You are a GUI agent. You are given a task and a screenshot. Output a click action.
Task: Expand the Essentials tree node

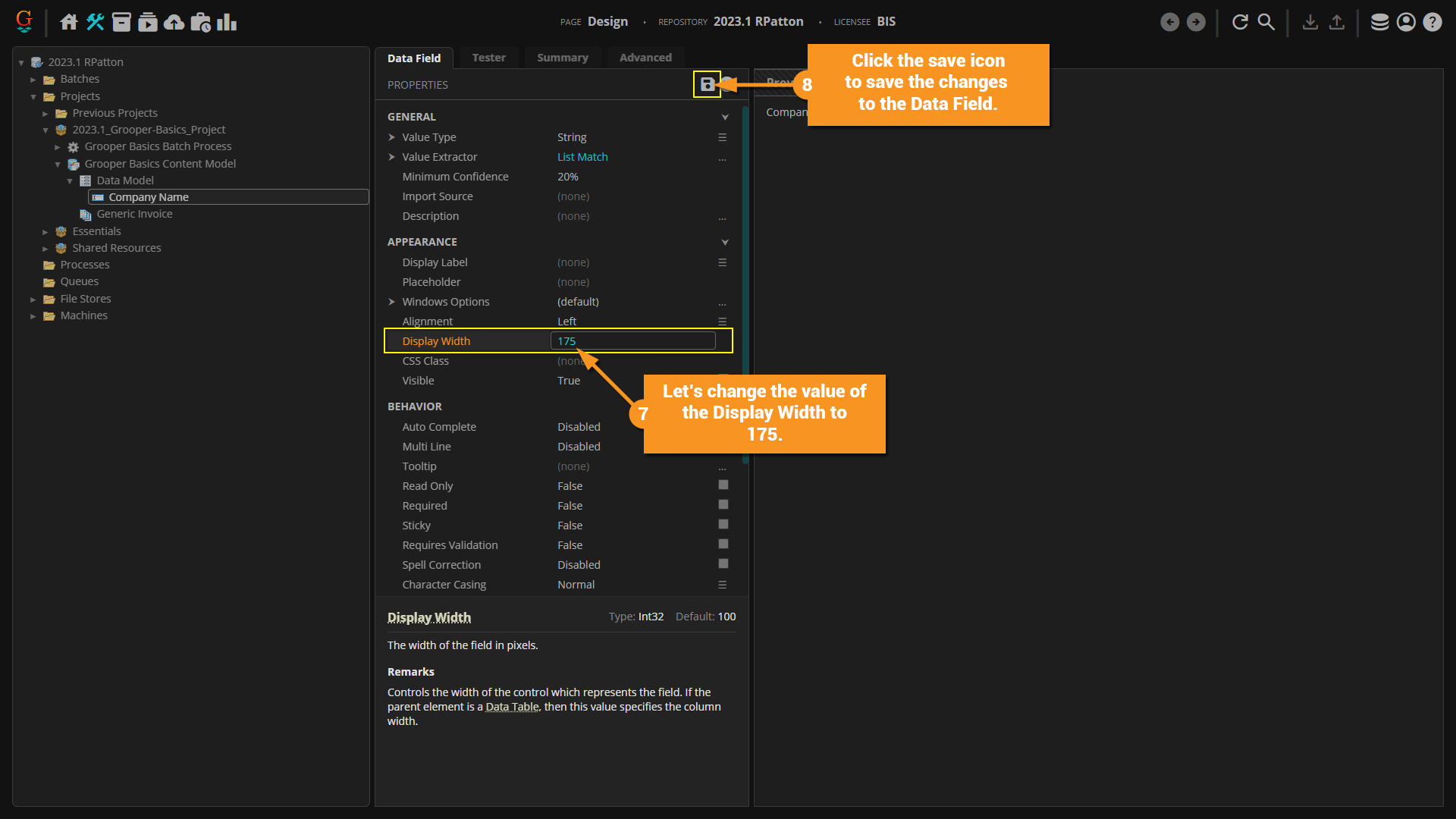coord(45,232)
